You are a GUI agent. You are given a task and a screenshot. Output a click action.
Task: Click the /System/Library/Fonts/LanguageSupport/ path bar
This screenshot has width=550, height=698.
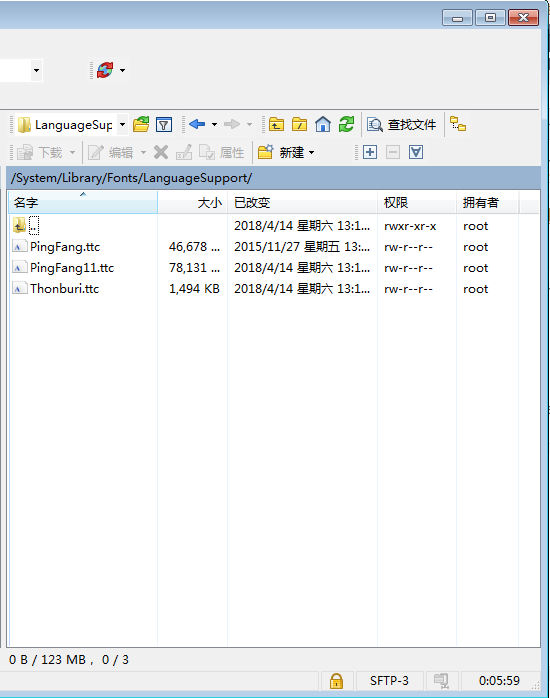coord(274,178)
